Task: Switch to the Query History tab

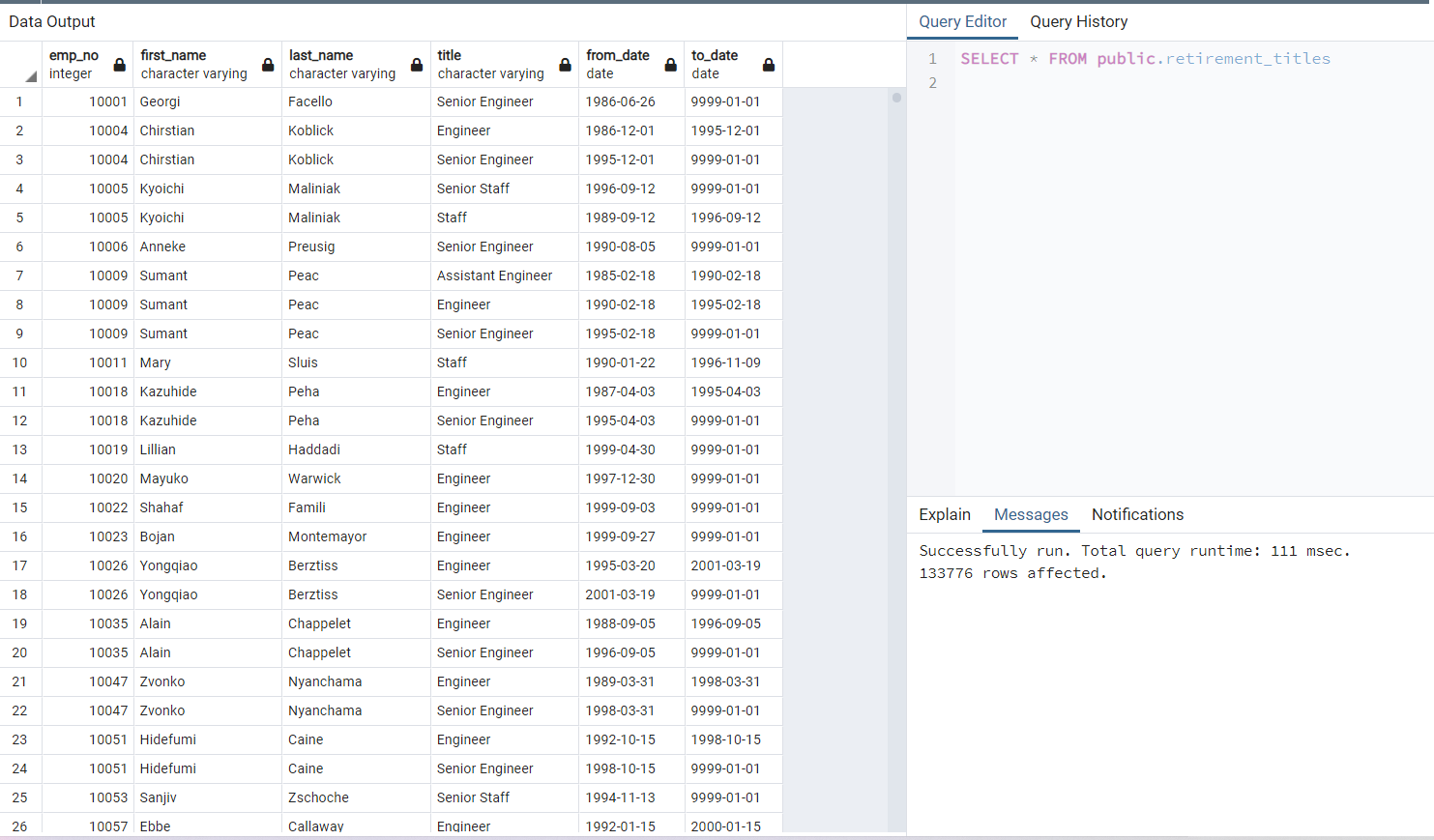Action: pyautogui.click(x=1078, y=21)
